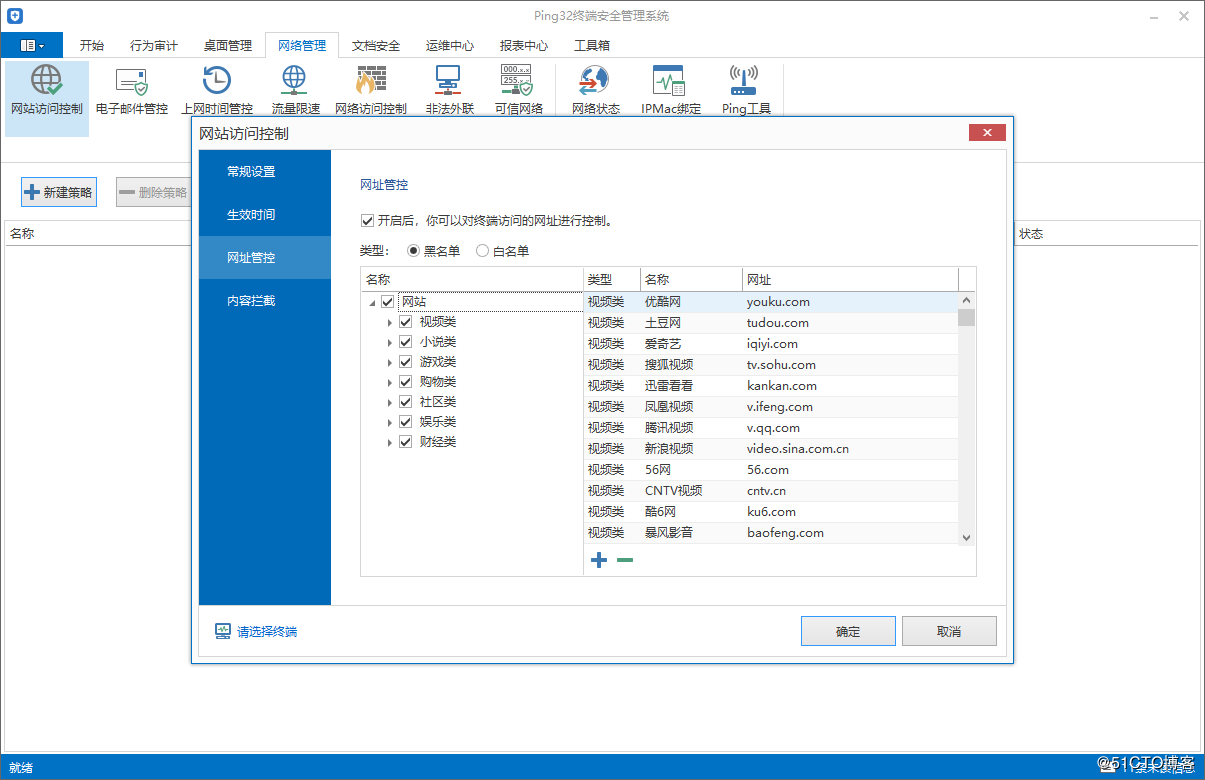Switch to the 桌面管理 ribbon tab
Viewport: 1205px width, 780px height.
(x=228, y=45)
